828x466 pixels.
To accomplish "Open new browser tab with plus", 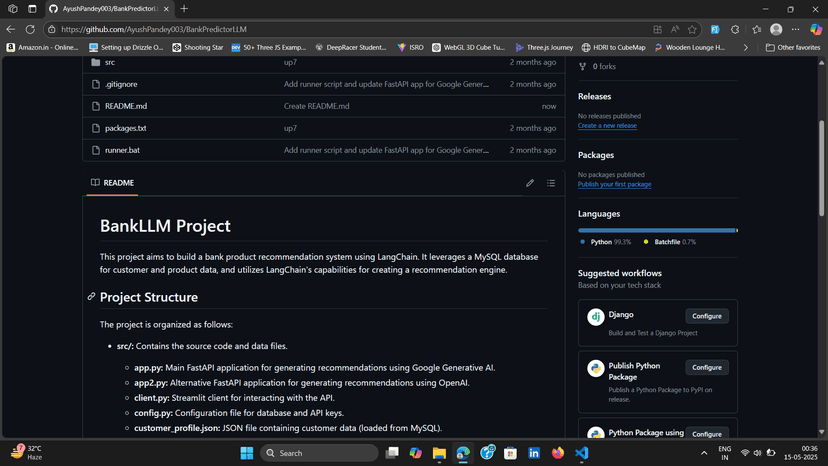I will click(x=184, y=8).
